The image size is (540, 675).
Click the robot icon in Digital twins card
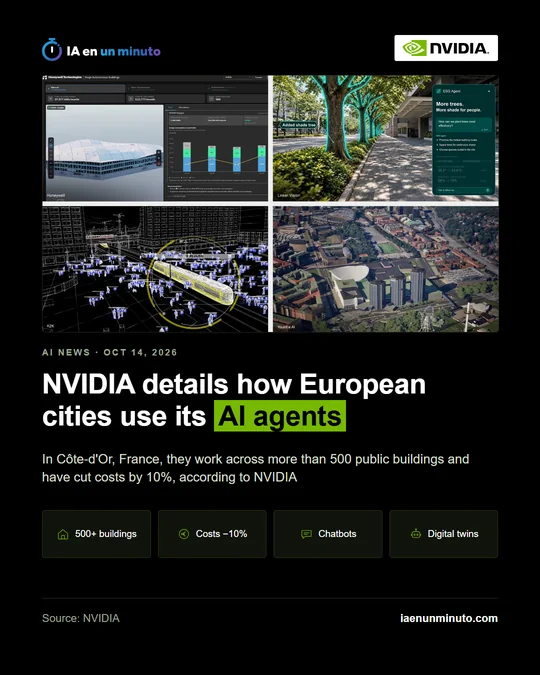pyautogui.click(x=416, y=534)
